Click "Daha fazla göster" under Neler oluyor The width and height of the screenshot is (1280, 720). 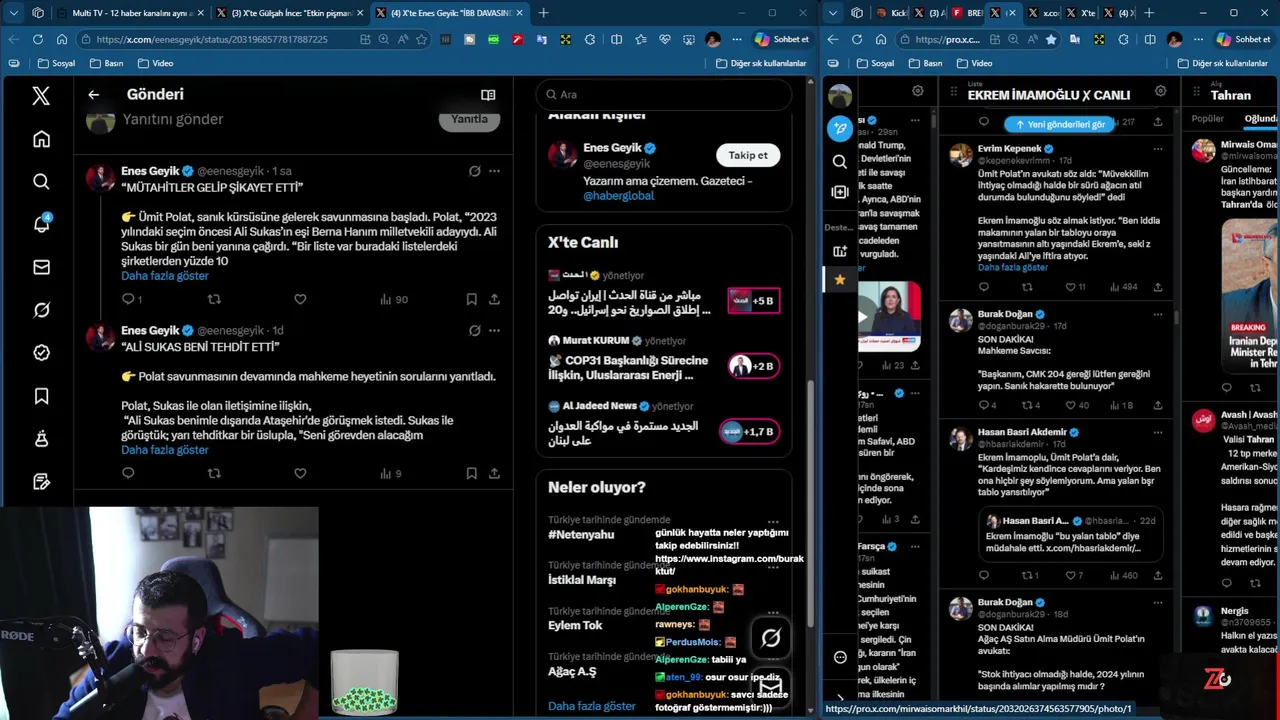click(592, 706)
